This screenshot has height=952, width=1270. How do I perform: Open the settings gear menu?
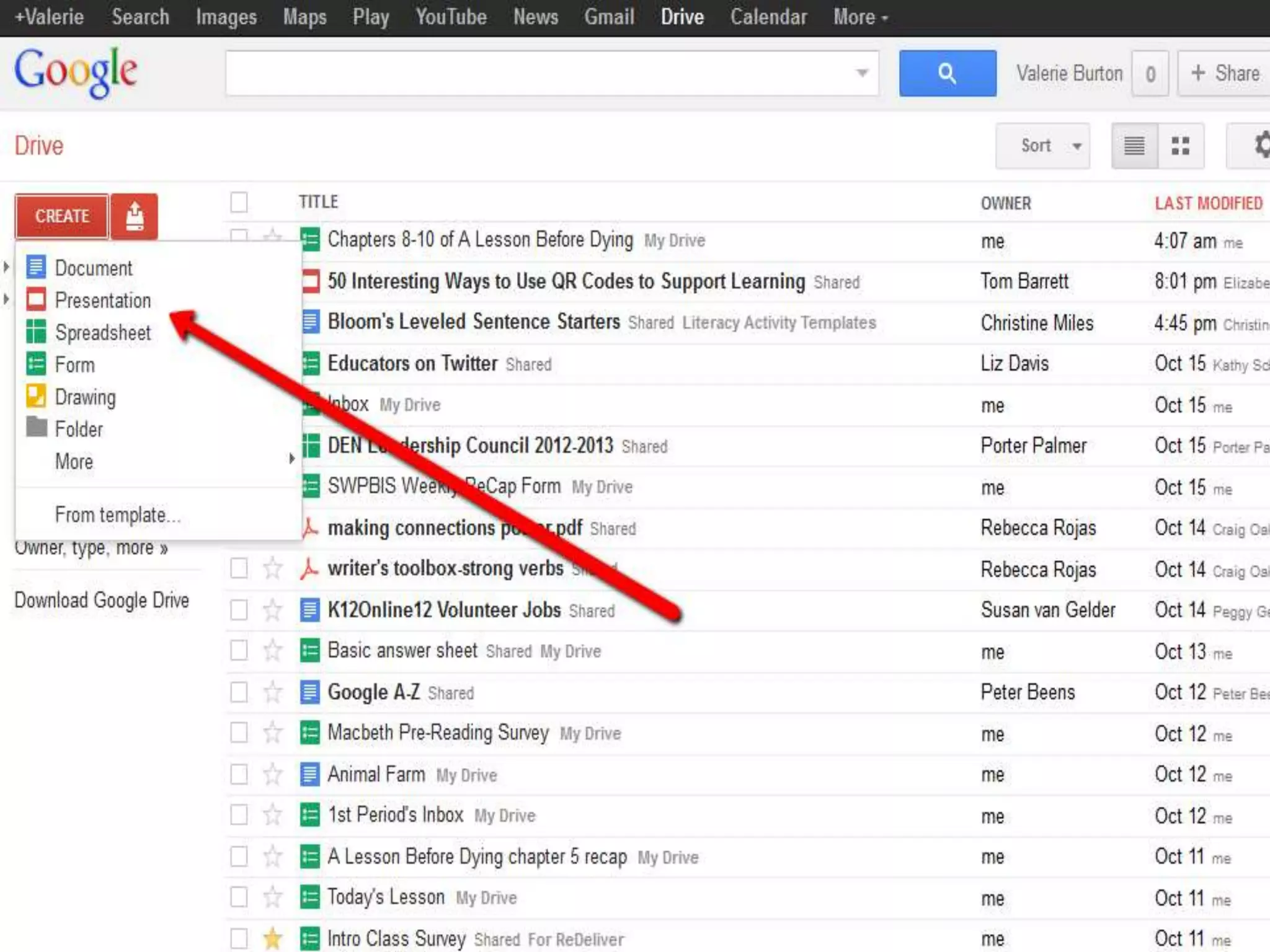click(x=1259, y=146)
